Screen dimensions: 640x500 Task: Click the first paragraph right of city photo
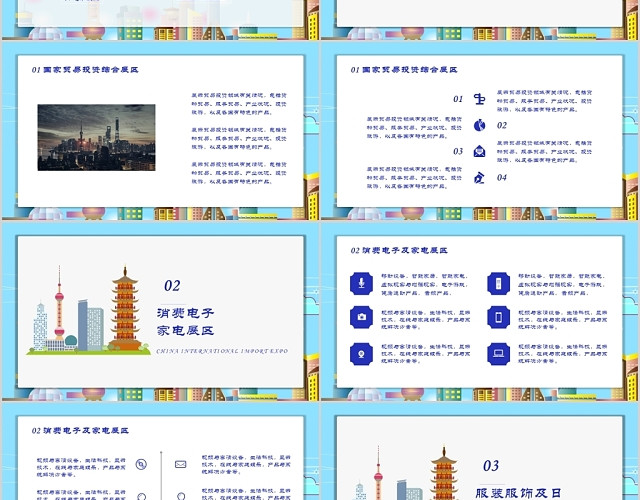pos(239,104)
